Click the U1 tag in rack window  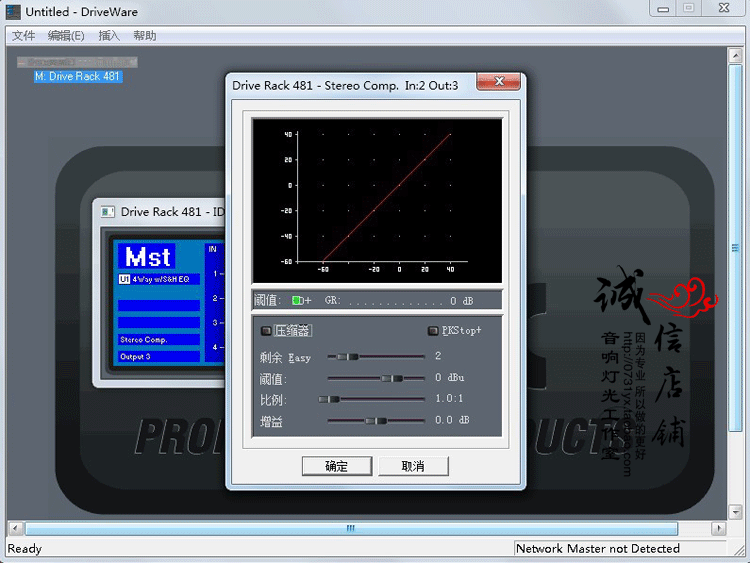[x=124, y=279]
